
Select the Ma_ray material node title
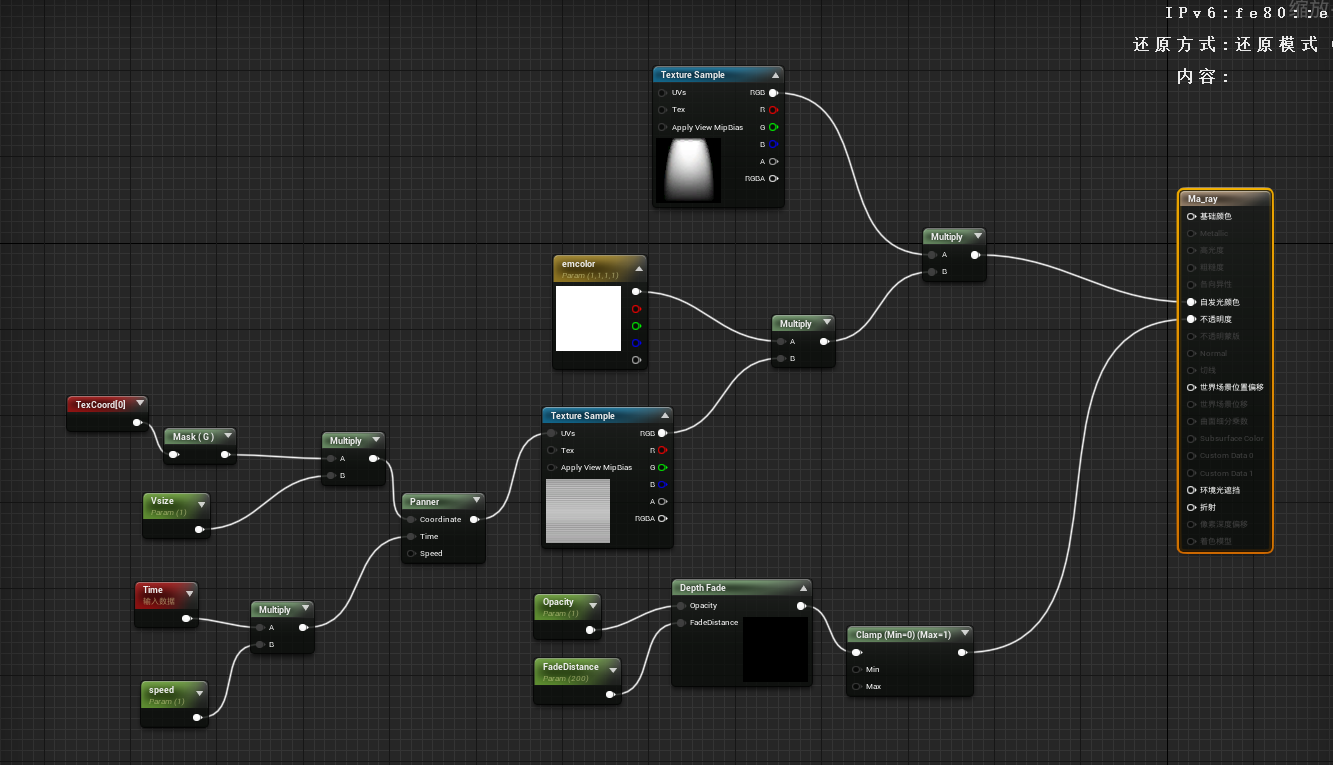(1203, 199)
